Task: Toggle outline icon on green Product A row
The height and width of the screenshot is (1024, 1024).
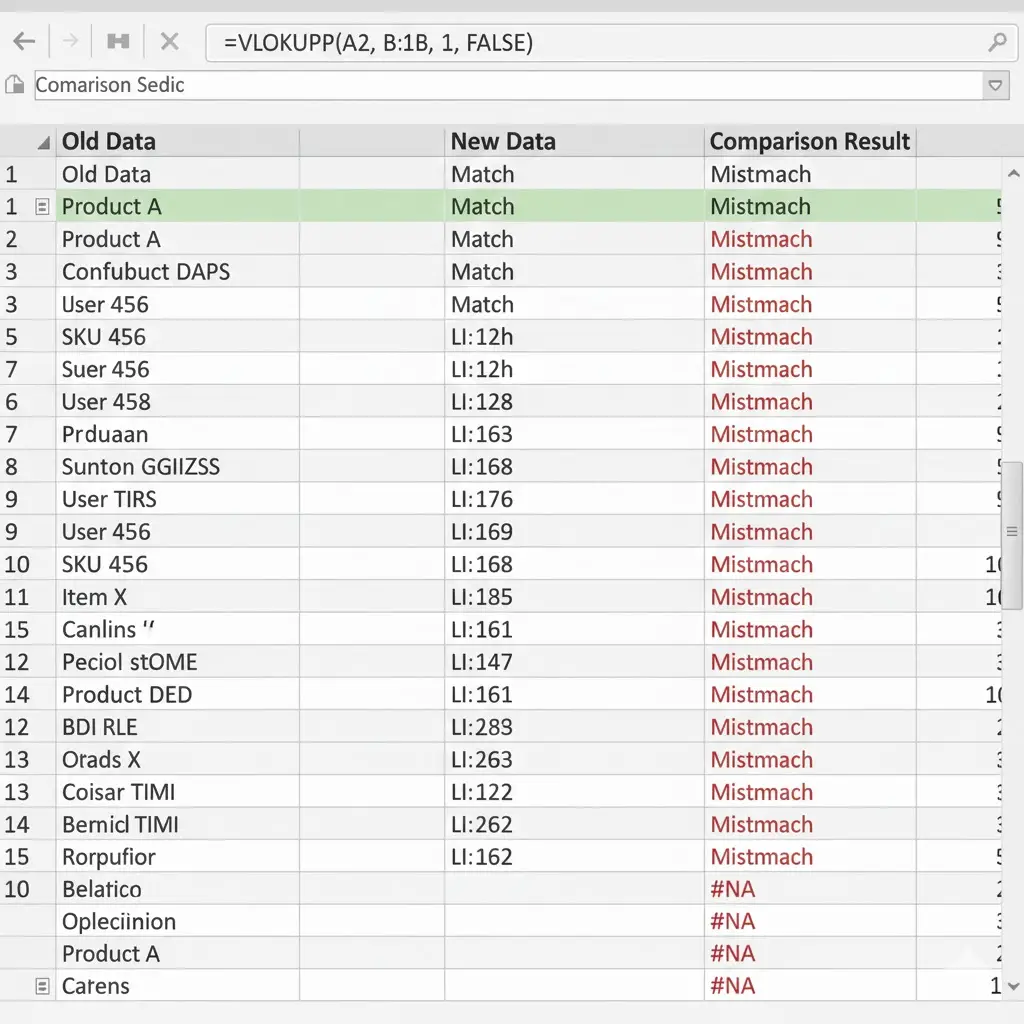Action: 42,207
